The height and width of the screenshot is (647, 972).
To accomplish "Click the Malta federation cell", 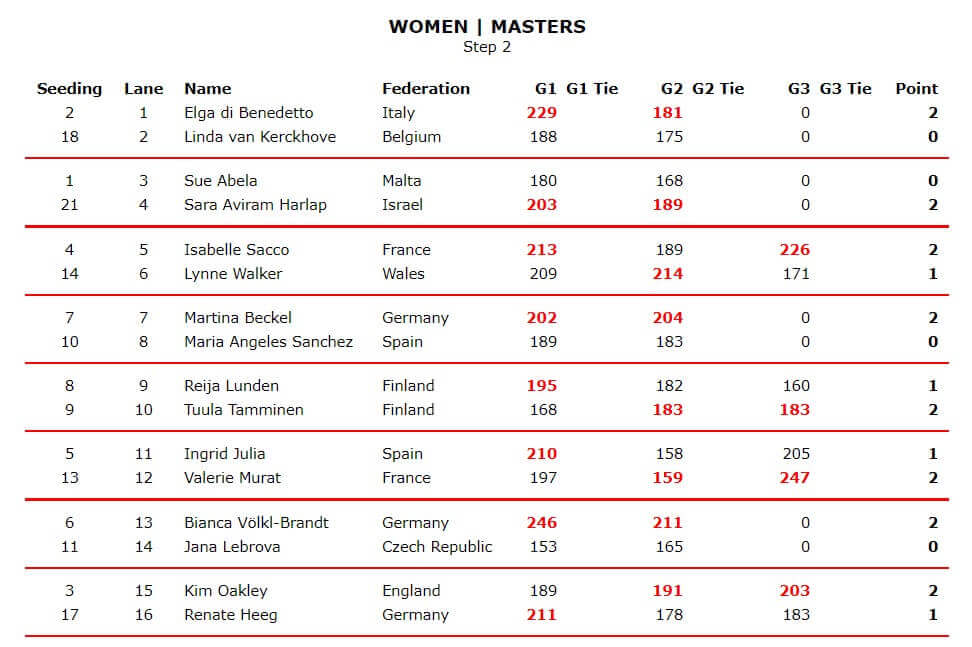I will point(402,181).
